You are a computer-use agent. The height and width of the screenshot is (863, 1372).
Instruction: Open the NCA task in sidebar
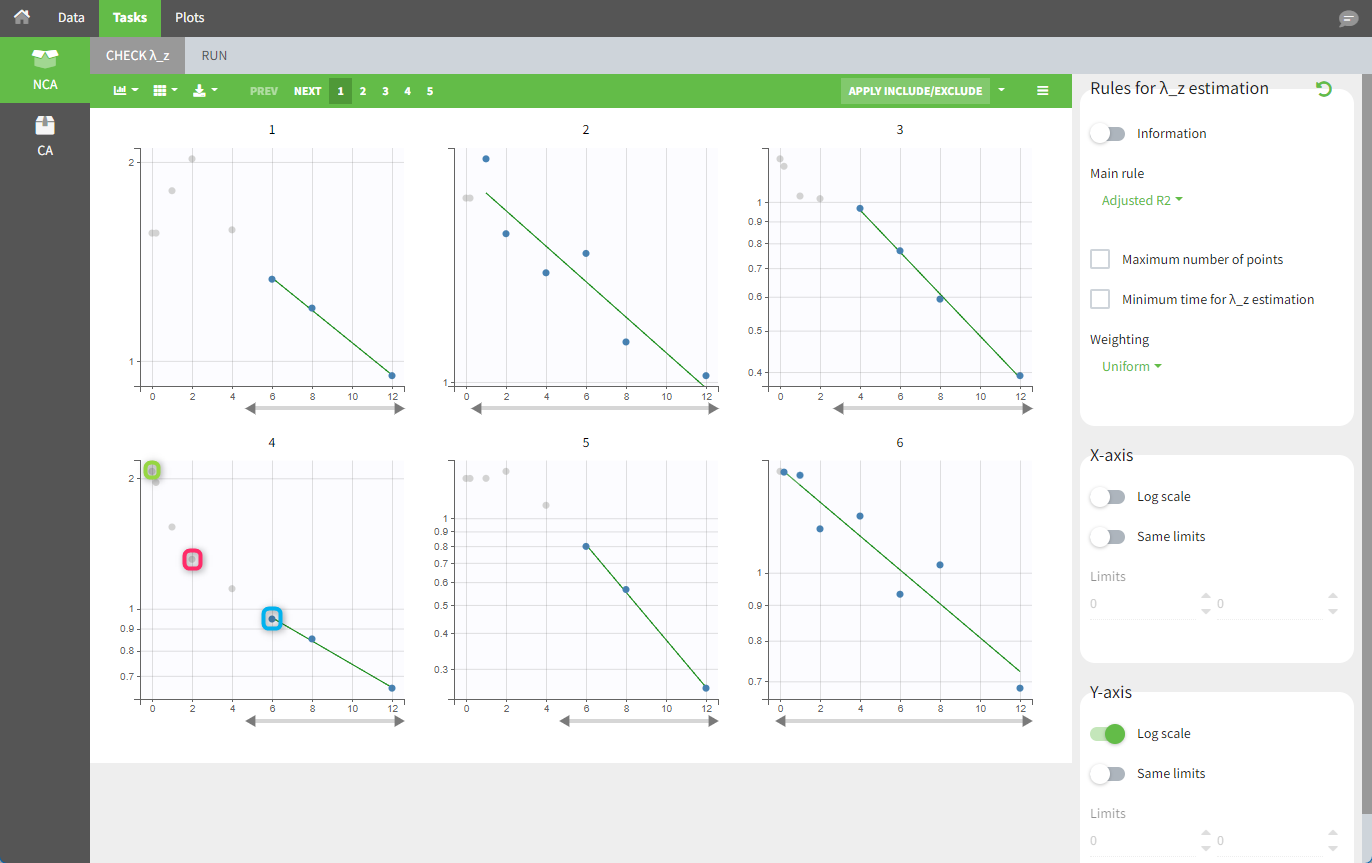tap(45, 68)
